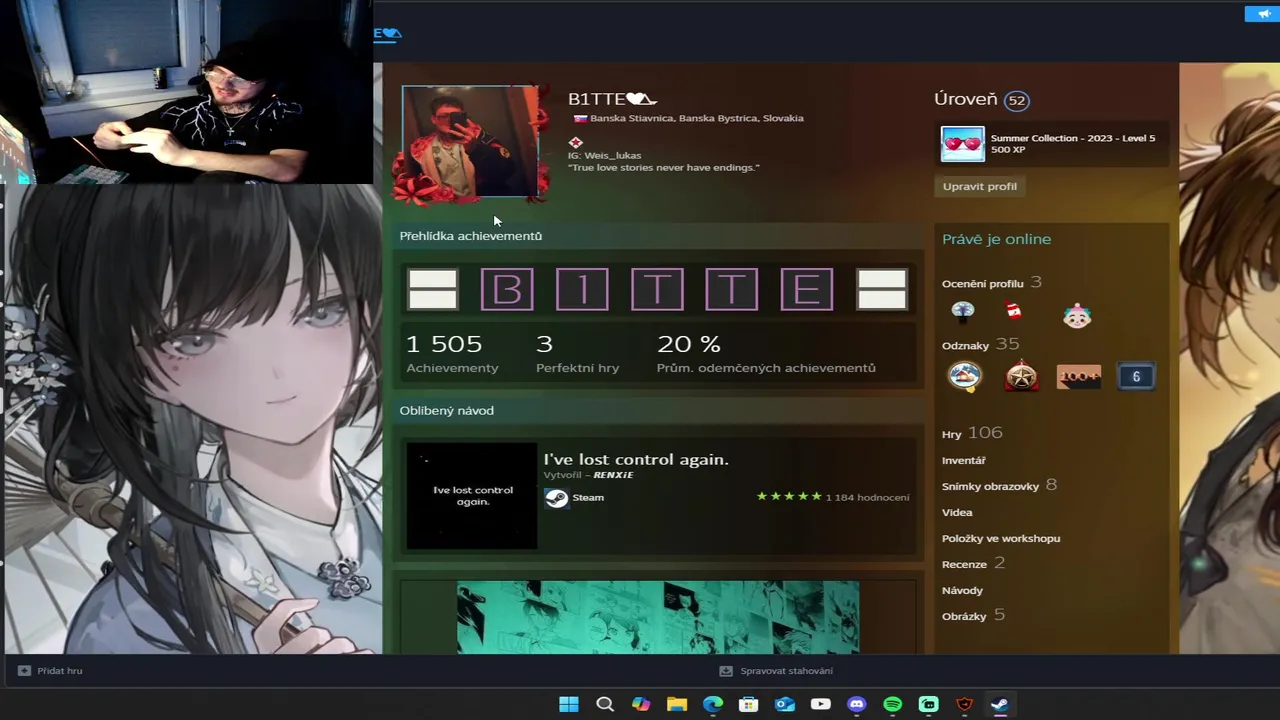Open the teal manga artwork showcase image
Screen dimensions: 1280x720
tap(658, 617)
